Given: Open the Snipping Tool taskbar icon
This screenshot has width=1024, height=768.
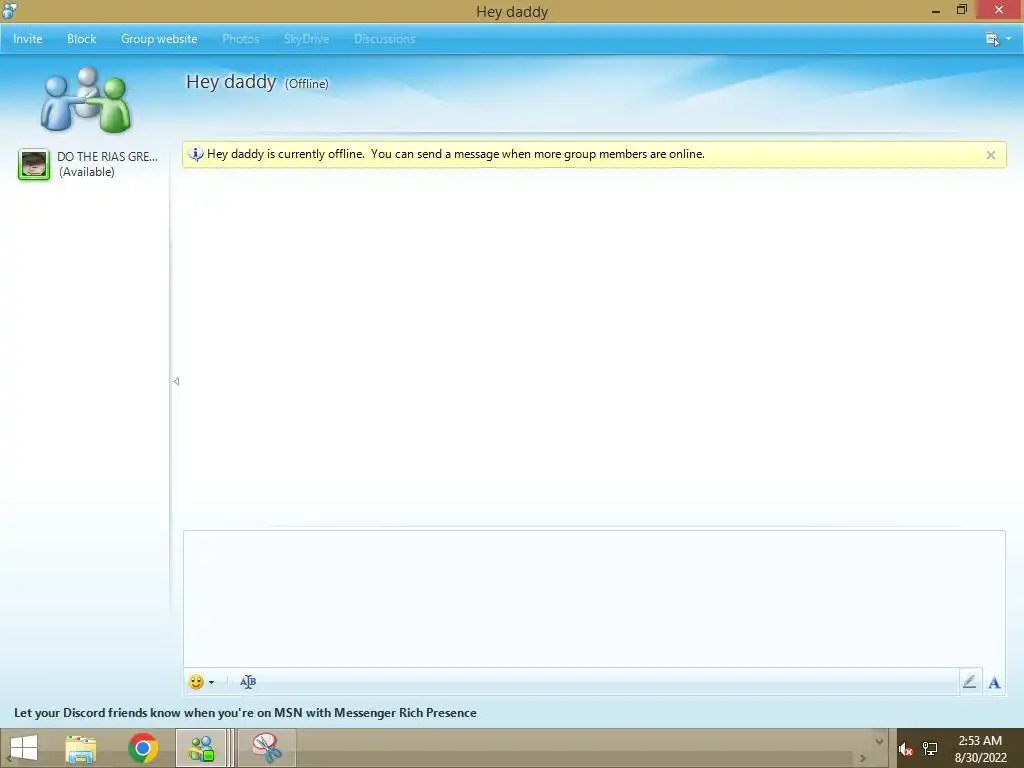Looking at the screenshot, I should (266, 748).
